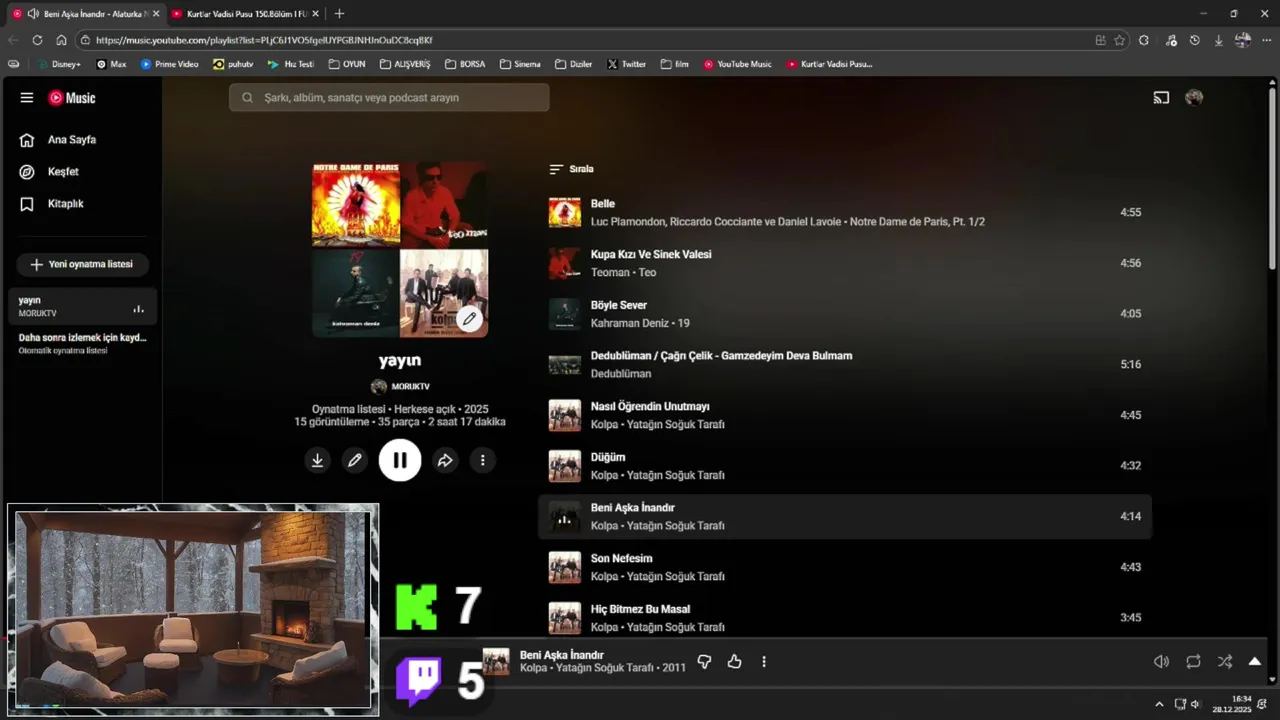1280x720 pixels.
Task: Like the current song in player bar
Action: pos(735,662)
